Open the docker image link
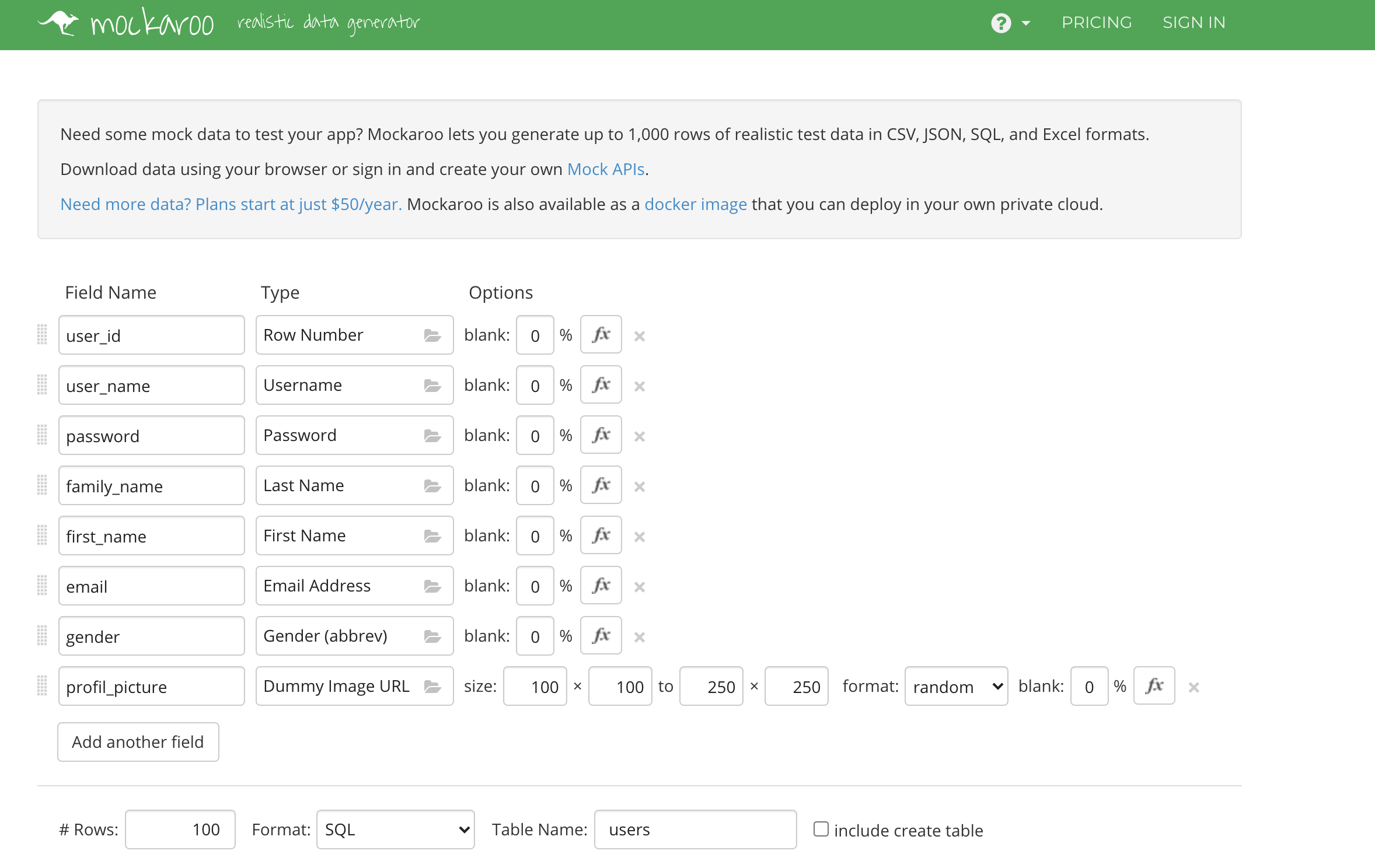 [x=695, y=204]
